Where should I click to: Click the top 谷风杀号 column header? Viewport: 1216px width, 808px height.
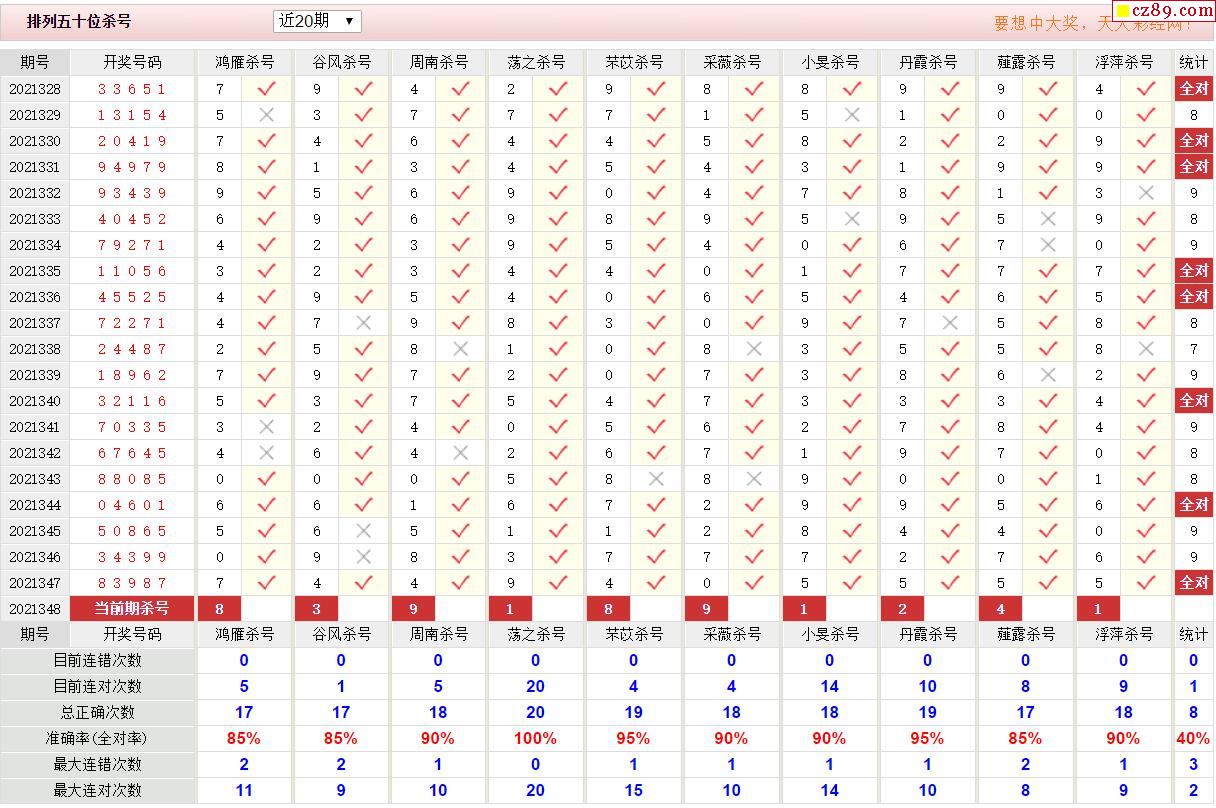(342, 62)
